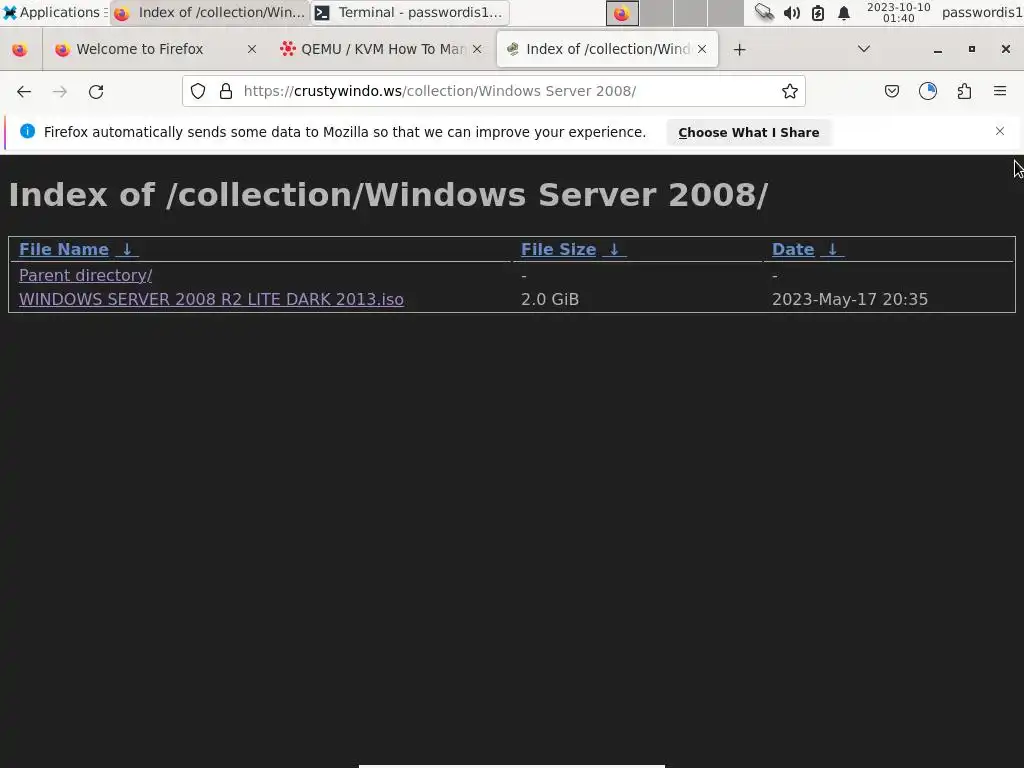The height and width of the screenshot is (768, 1024).
Task: Open the clock showing 2023-10-10
Action: [x=898, y=12]
